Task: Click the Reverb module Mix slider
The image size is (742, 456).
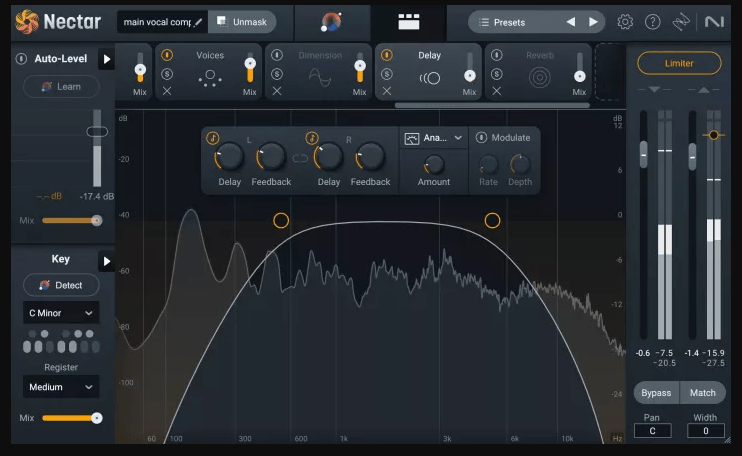Action: [579, 68]
